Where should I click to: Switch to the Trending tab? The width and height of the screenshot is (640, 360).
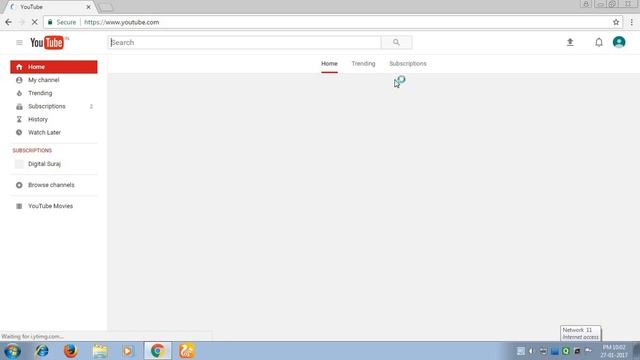pyautogui.click(x=363, y=64)
